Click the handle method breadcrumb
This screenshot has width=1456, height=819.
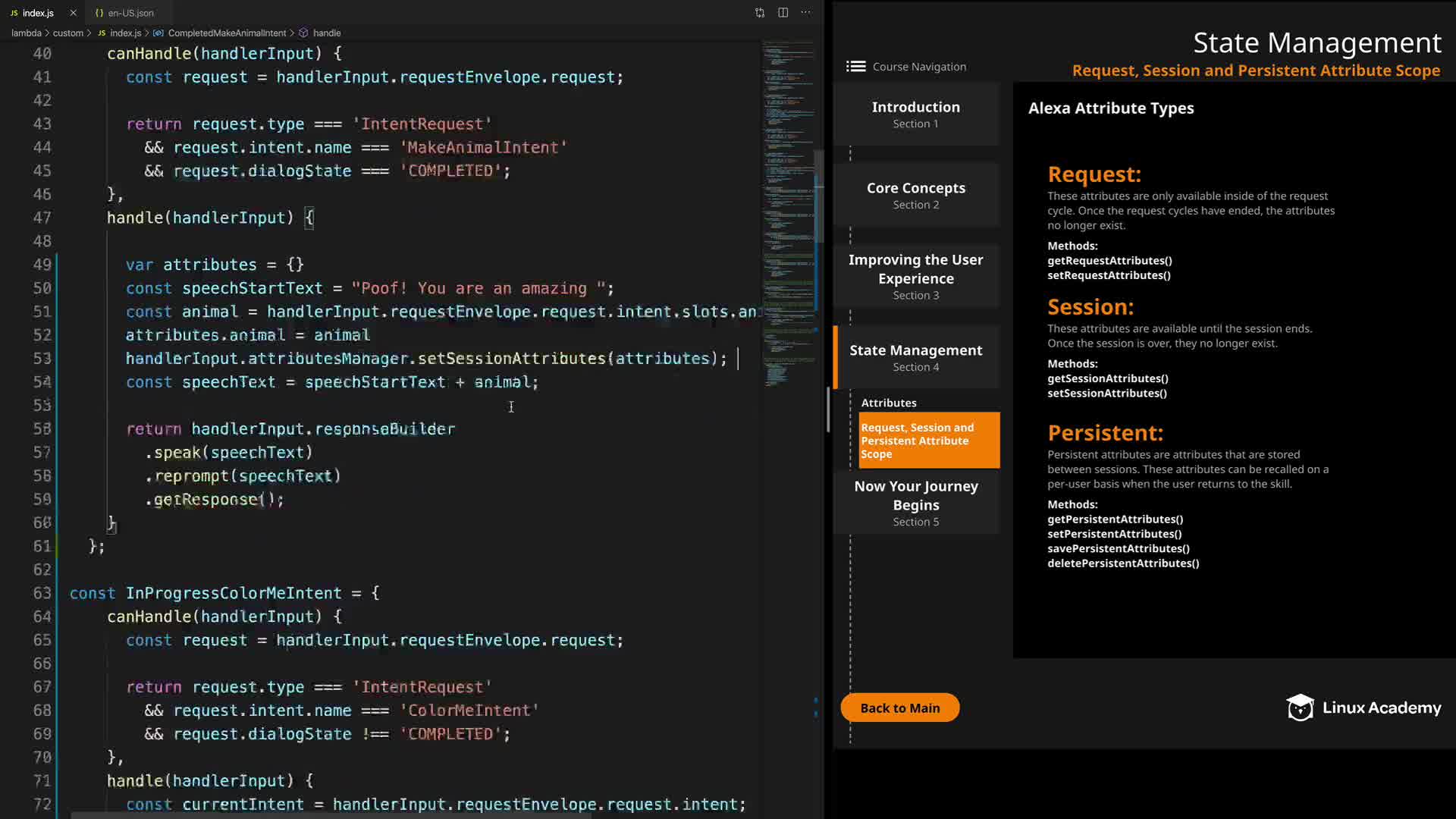[x=326, y=33]
